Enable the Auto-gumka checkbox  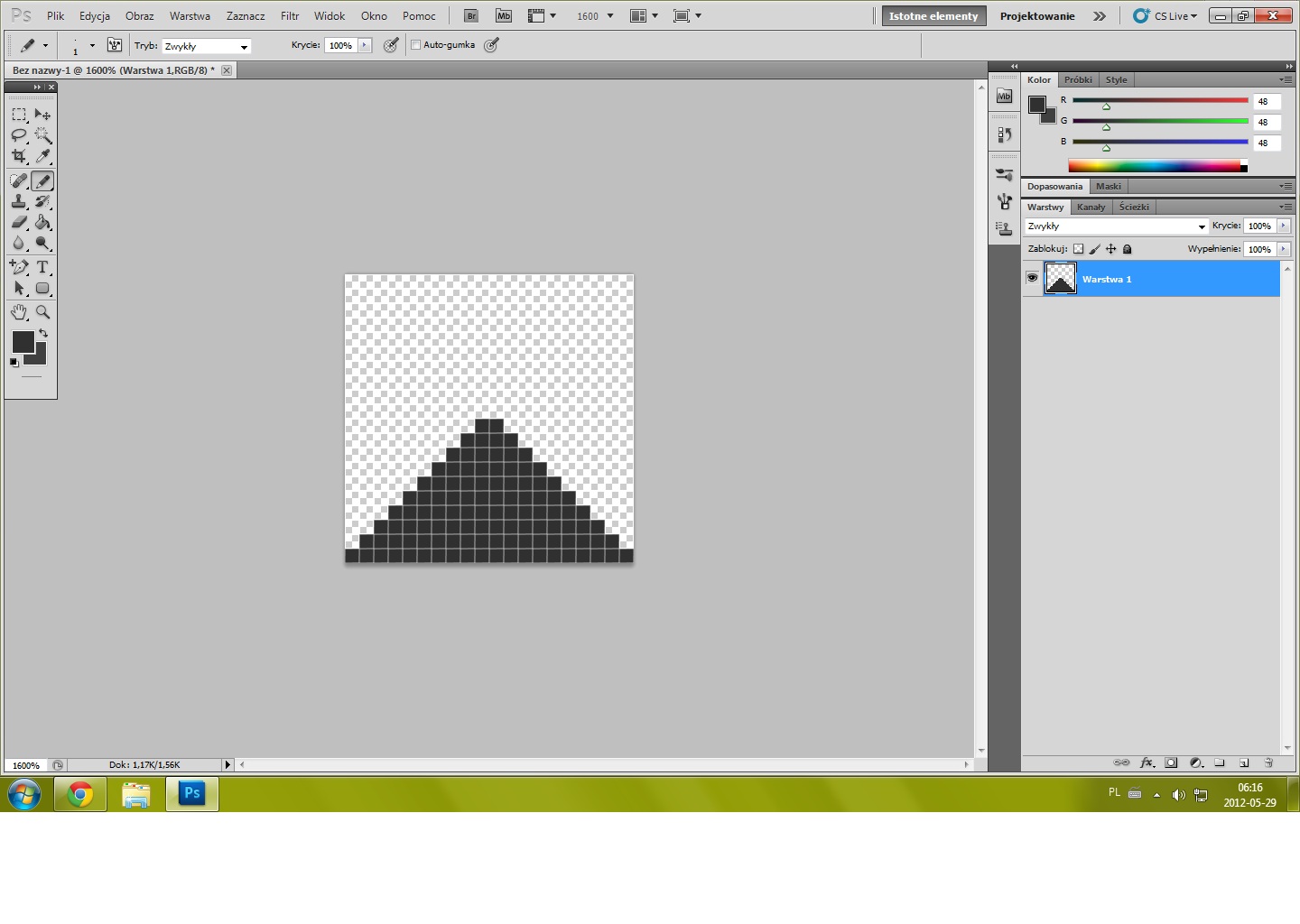pos(416,45)
